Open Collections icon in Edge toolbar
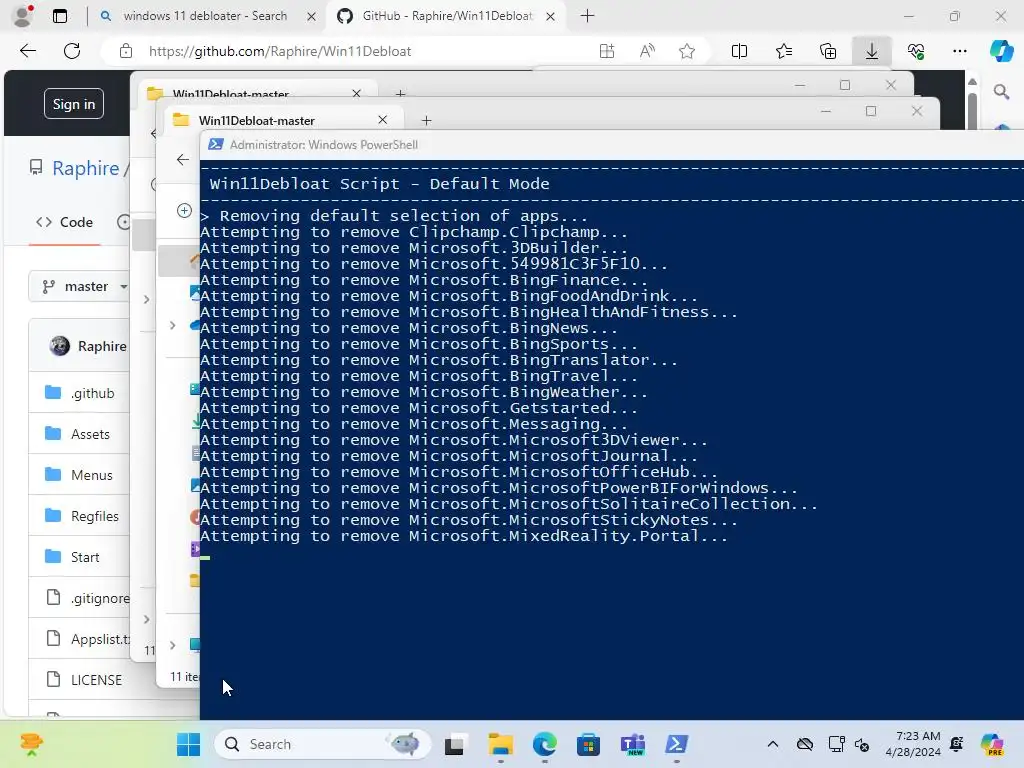Viewport: 1024px width, 768px height. point(827,51)
